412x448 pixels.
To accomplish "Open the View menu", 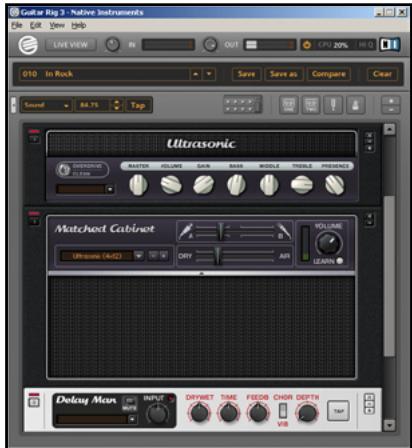I will tap(57, 25).
